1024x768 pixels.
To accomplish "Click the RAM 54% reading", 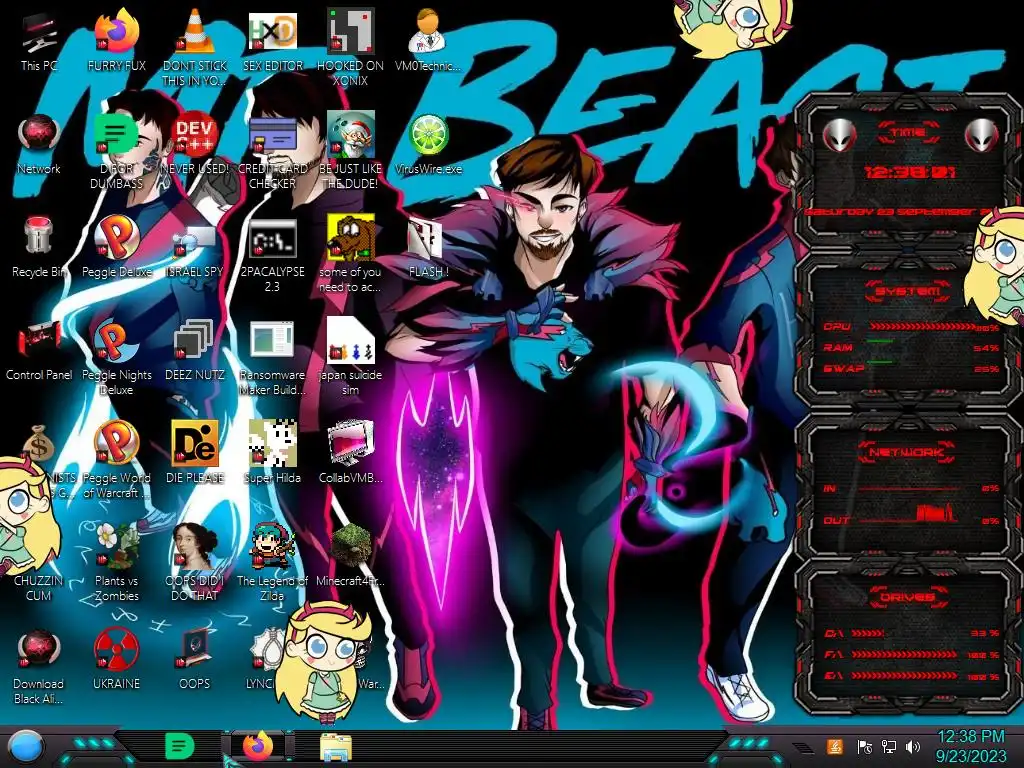I will pos(986,348).
